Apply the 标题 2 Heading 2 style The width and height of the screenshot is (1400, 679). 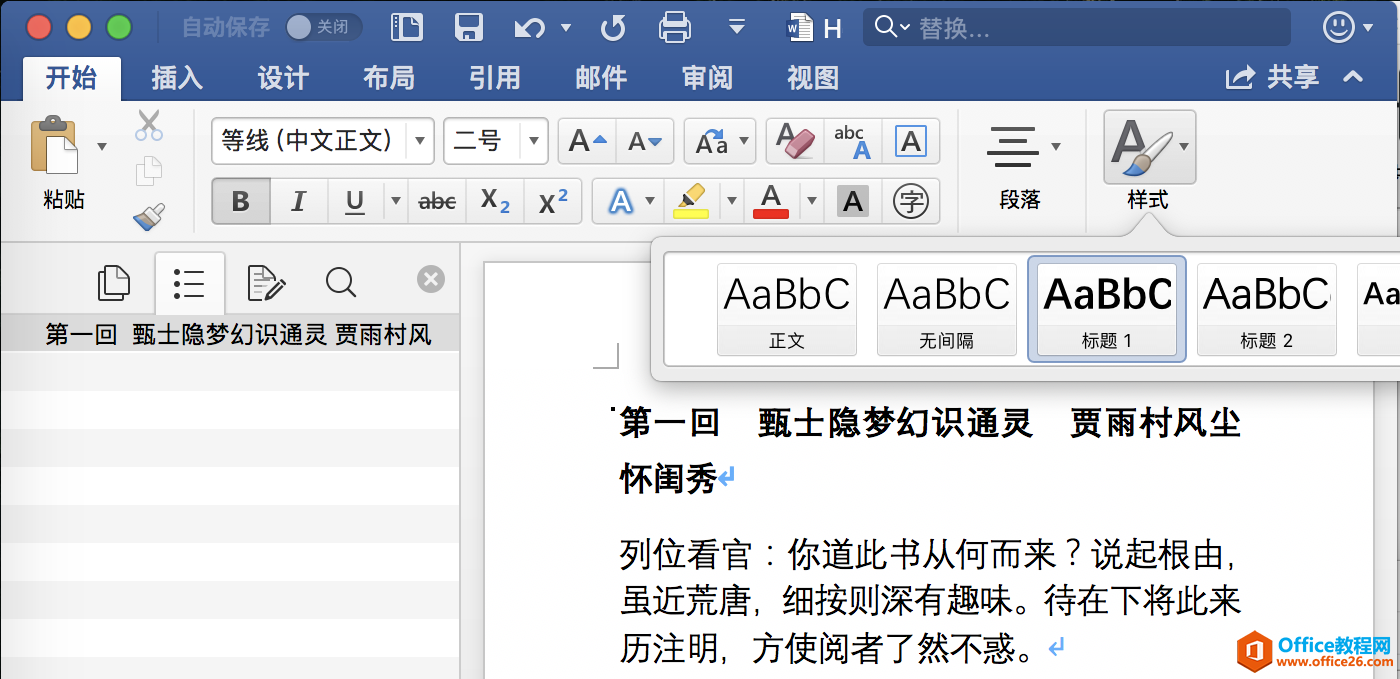point(1267,309)
